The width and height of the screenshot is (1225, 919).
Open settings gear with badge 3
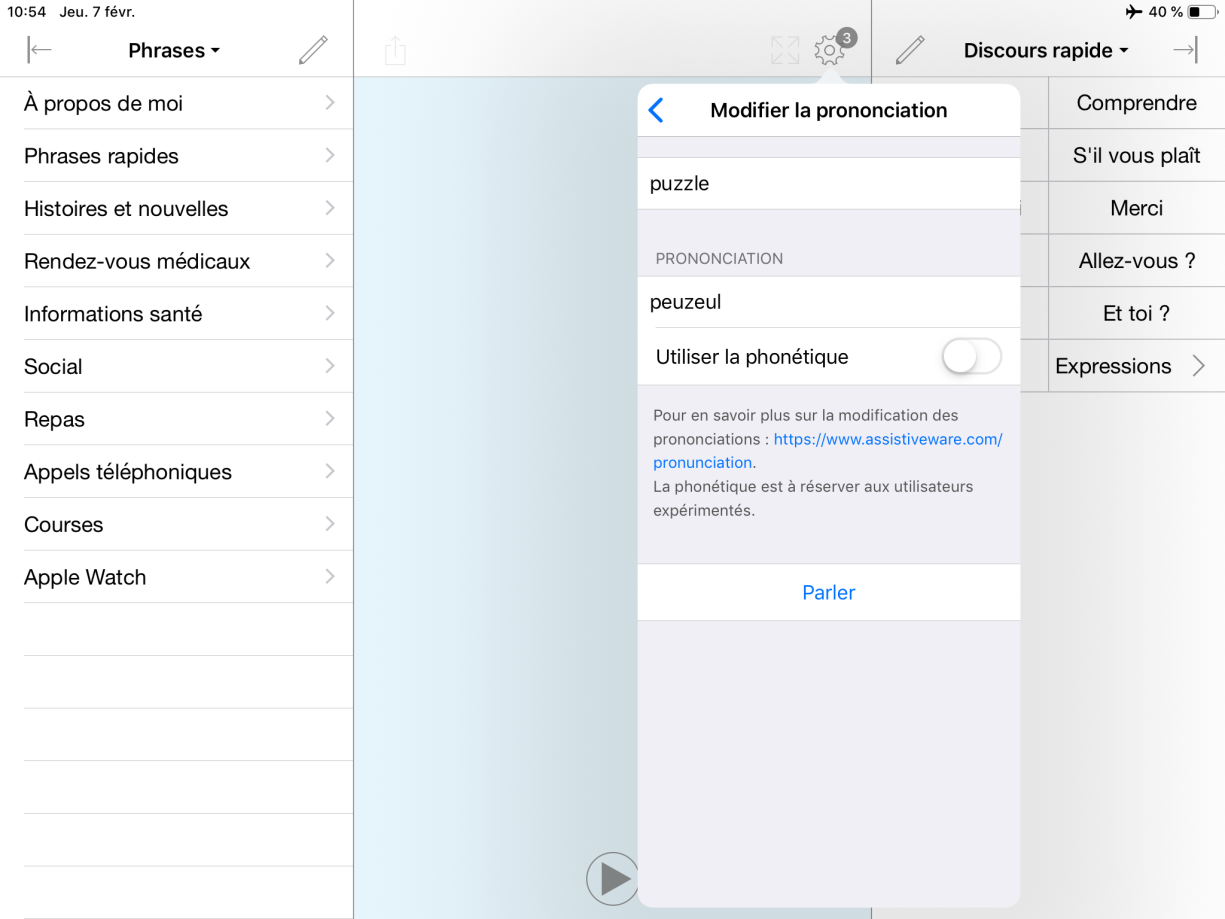tap(829, 49)
